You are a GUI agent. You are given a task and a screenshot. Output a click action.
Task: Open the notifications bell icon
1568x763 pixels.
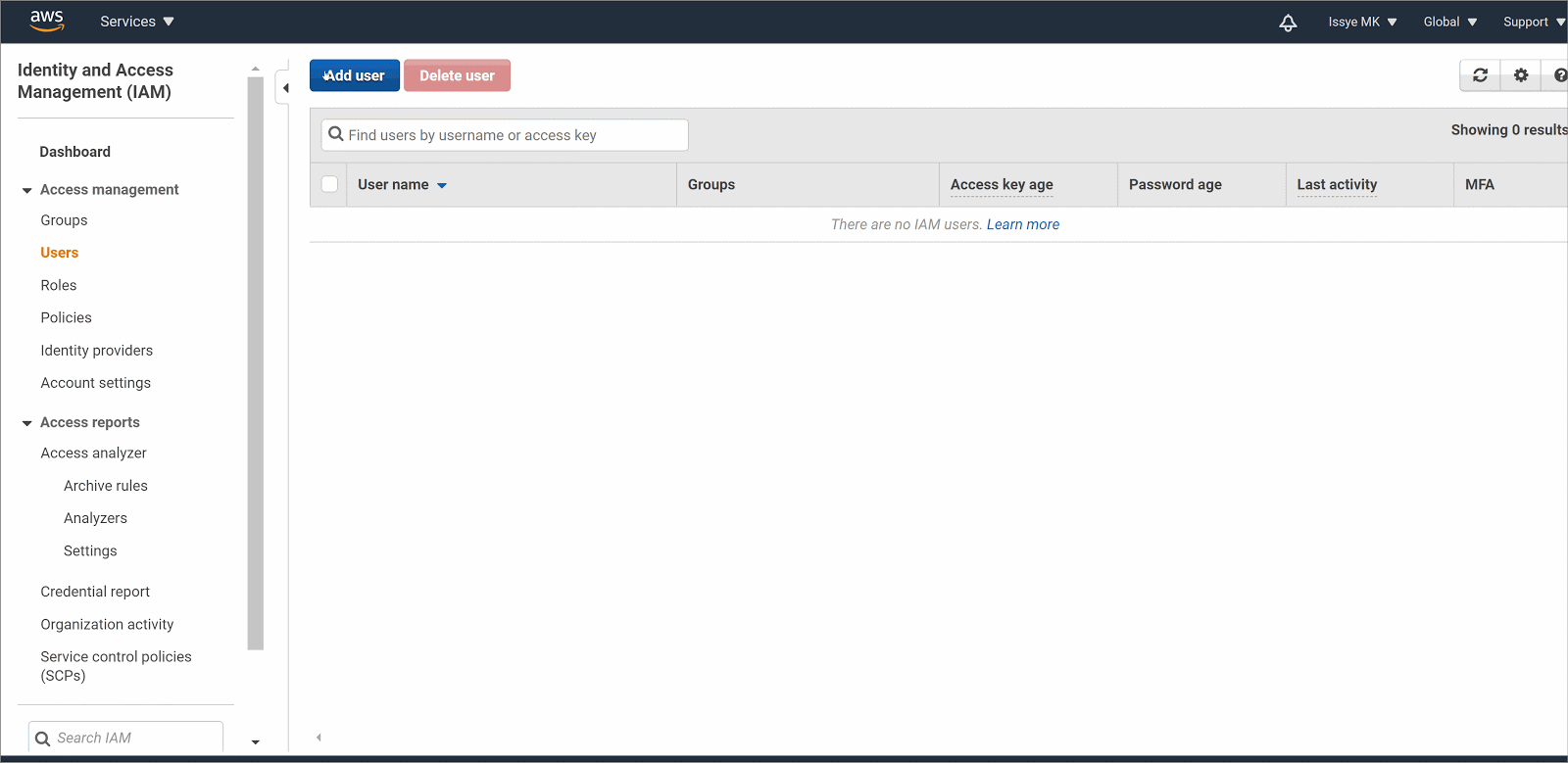pos(1288,23)
